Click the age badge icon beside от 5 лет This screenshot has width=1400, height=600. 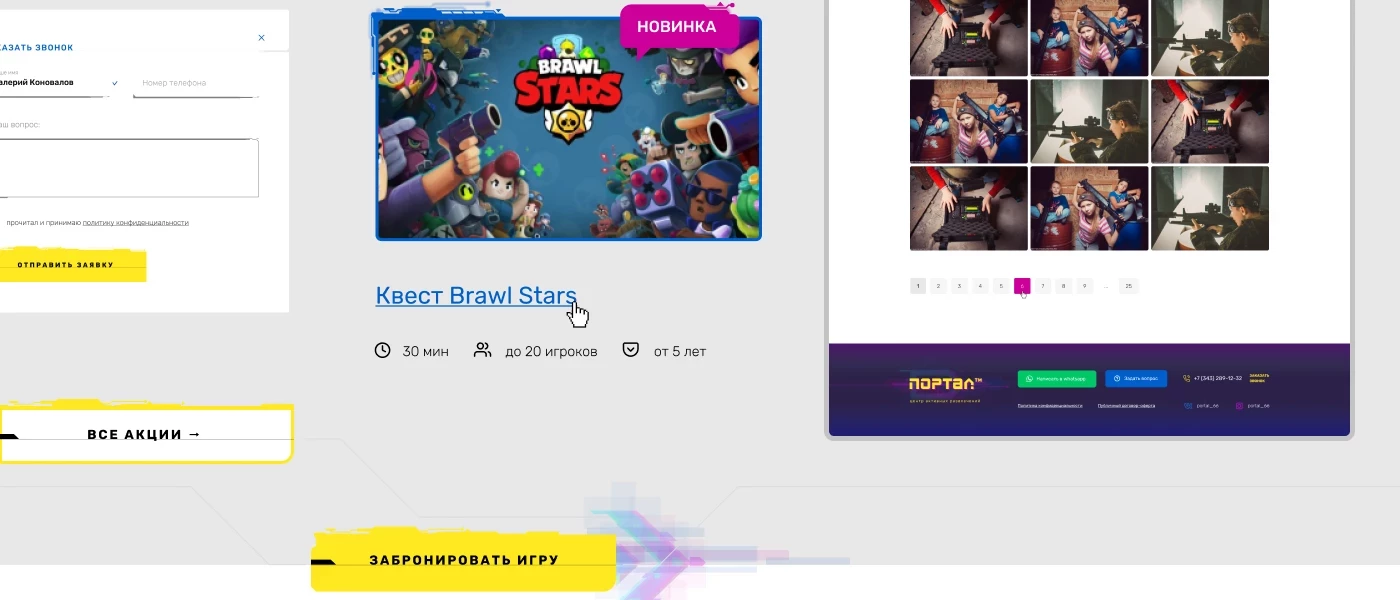click(x=631, y=350)
